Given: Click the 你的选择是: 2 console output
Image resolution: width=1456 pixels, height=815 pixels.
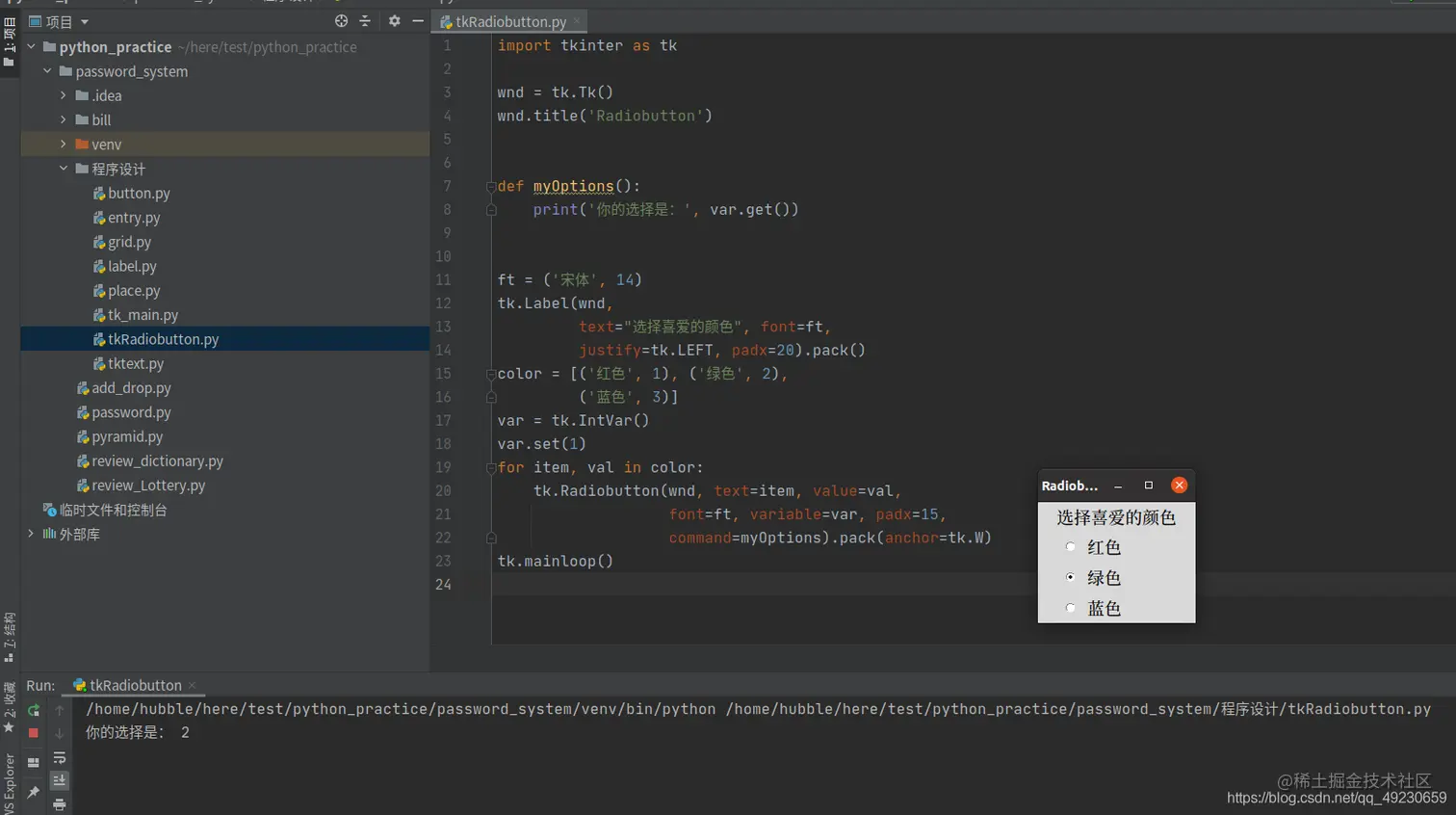Looking at the screenshot, I should point(138,732).
